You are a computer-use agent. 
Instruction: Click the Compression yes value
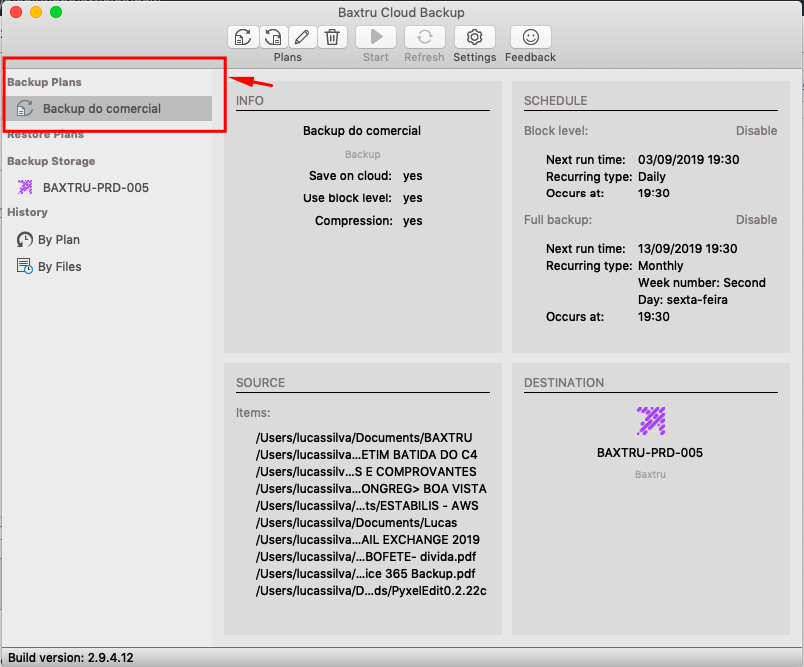pos(412,221)
